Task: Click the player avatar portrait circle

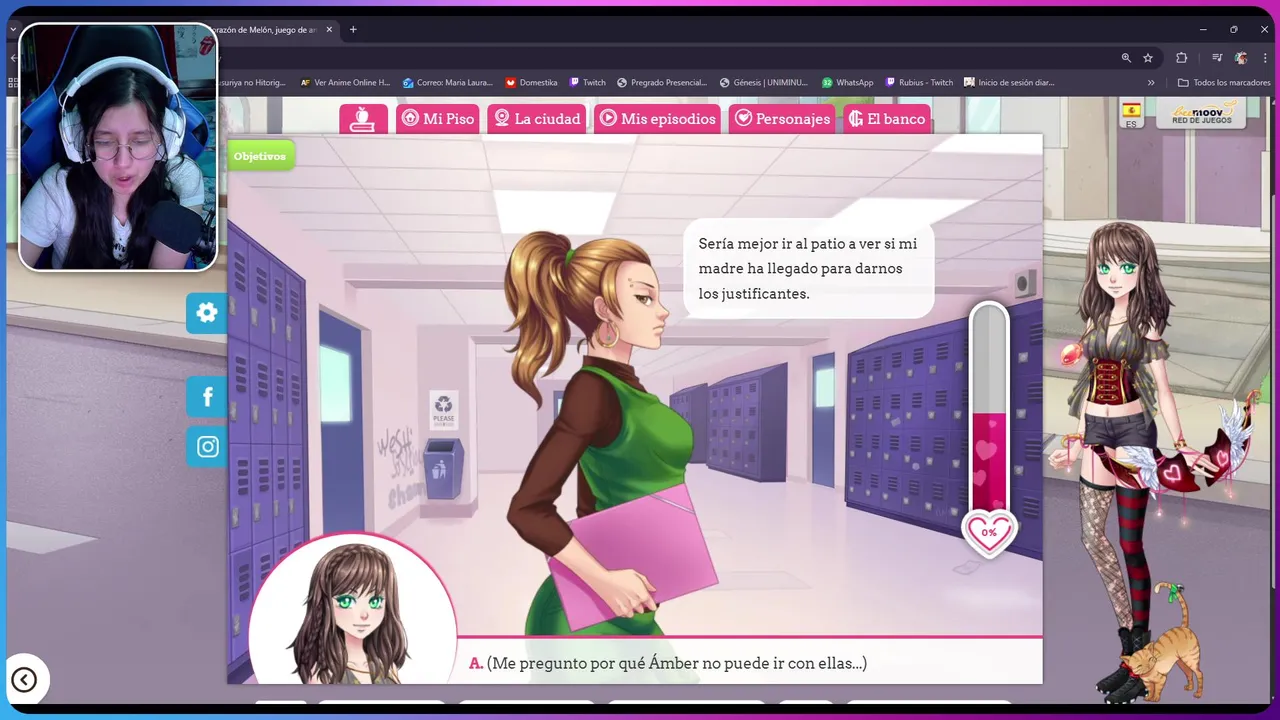Action: [x=352, y=610]
